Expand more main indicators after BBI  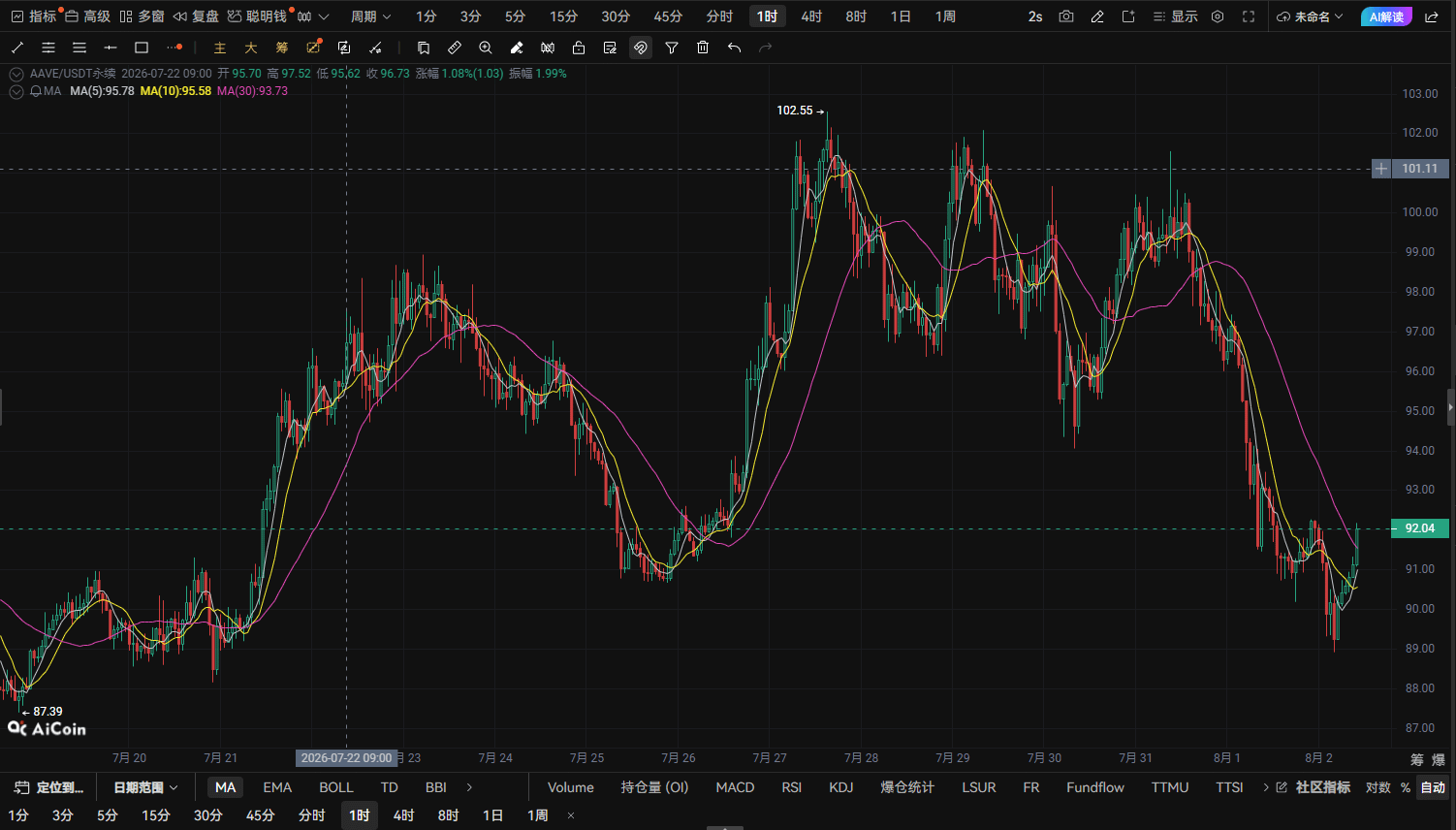pos(470,787)
